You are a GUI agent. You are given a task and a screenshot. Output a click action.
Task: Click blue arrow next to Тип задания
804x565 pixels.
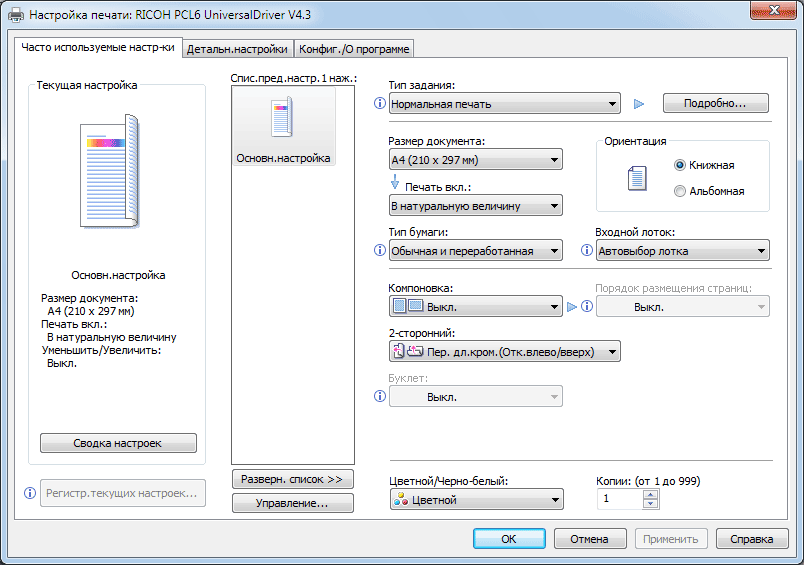pos(638,104)
